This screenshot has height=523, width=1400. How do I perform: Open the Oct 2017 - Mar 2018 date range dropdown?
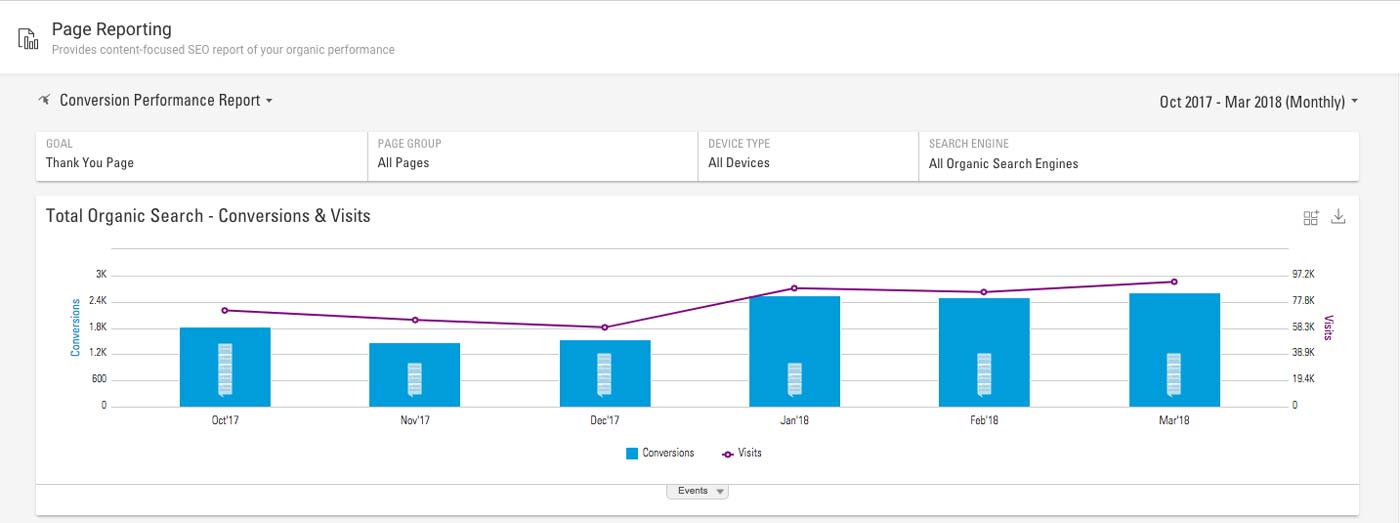tap(1258, 102)
